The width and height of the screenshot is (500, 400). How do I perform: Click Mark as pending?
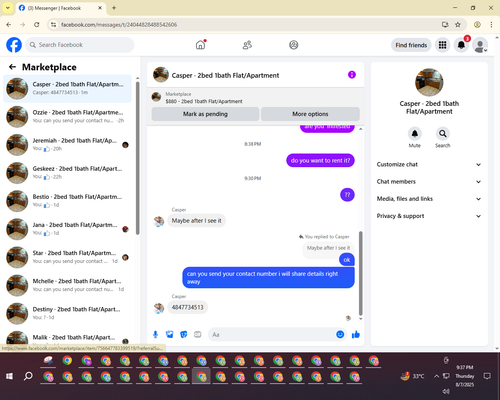(x=205, y=114)
